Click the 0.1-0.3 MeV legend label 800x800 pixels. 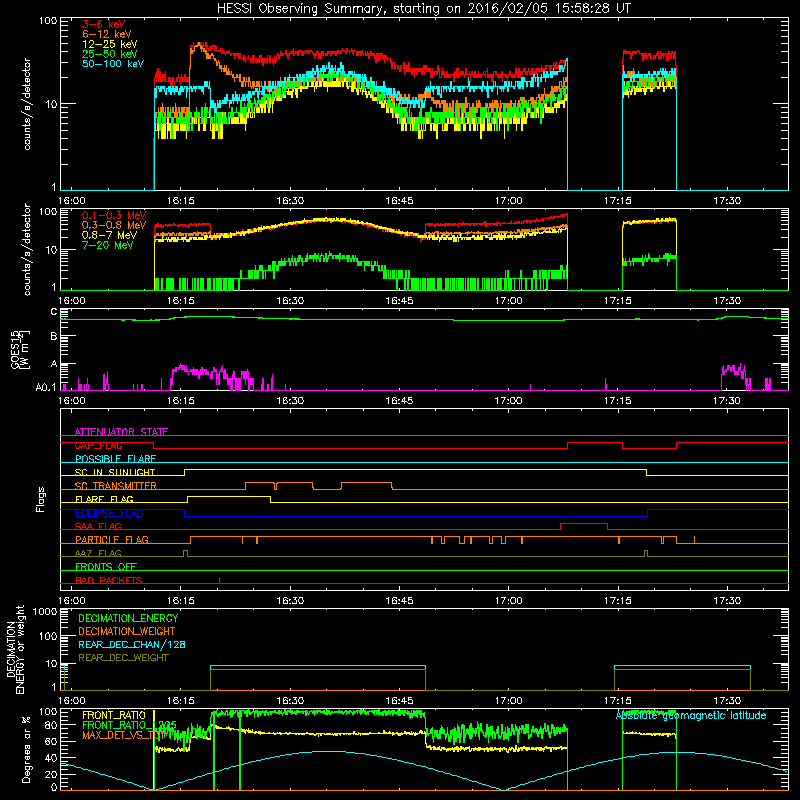pos(114,215)
